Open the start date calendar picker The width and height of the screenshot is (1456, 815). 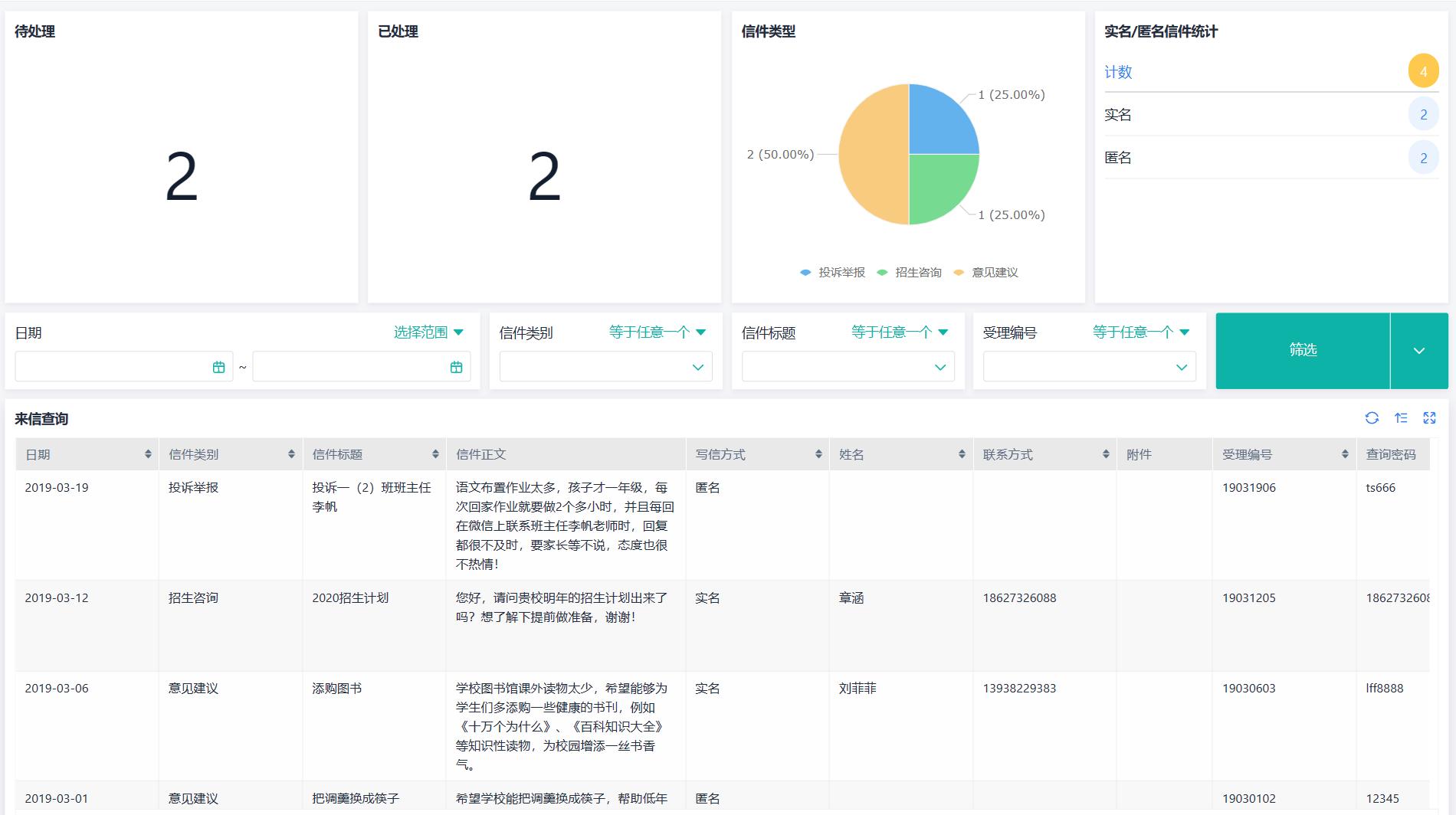point(221,366)
